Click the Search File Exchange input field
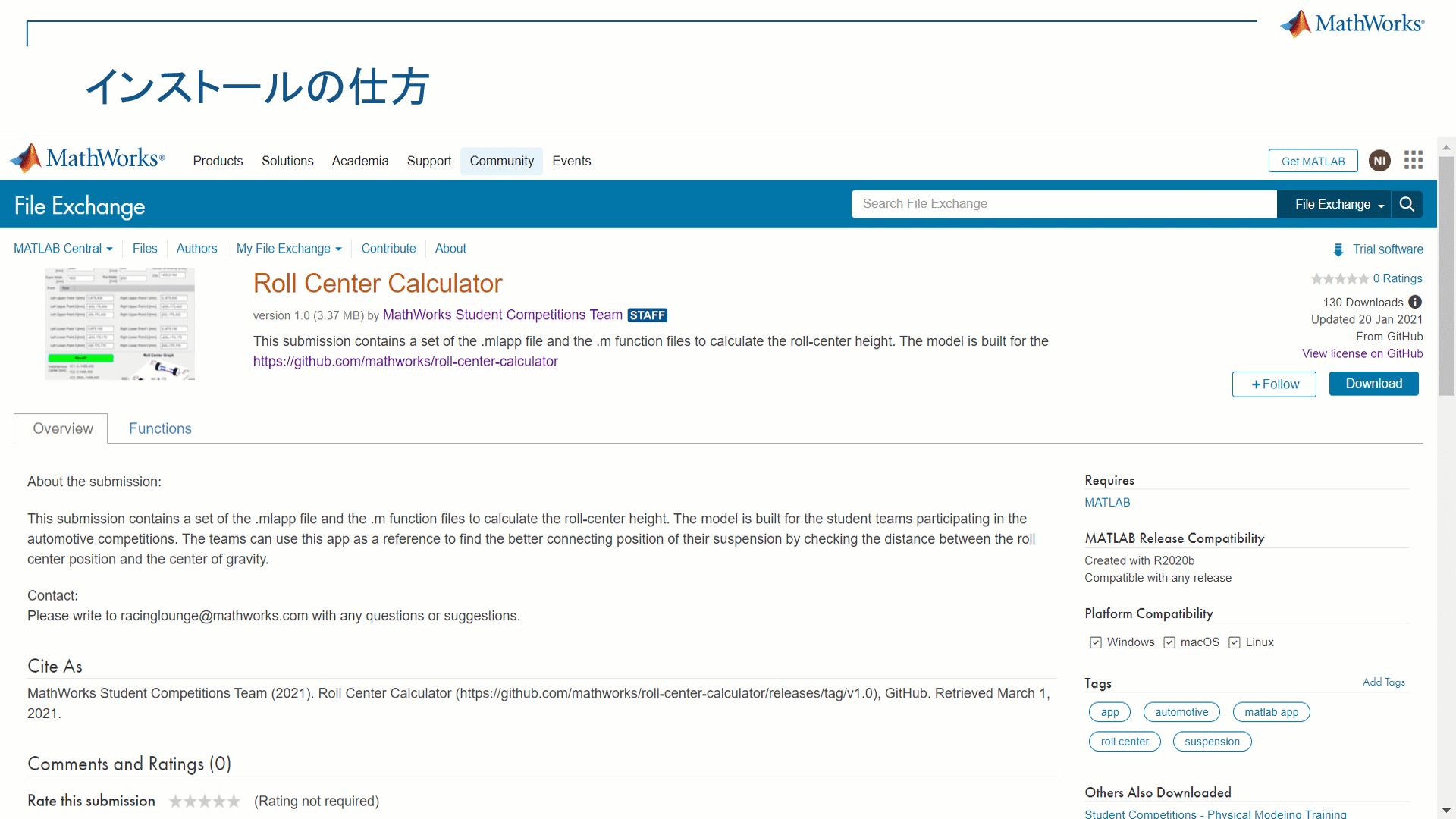The width and height of the screenshot is (1456, 819). (x=1063, y=204)
